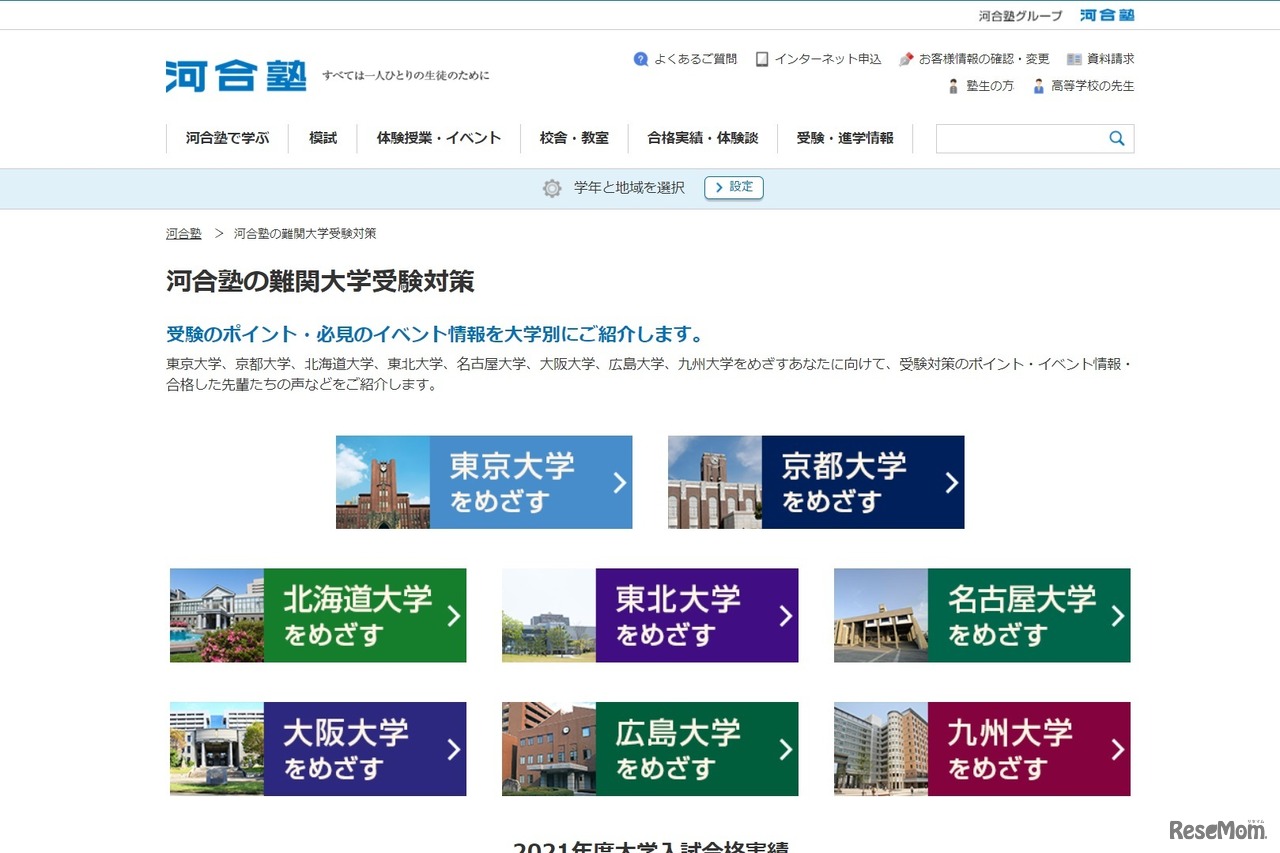Open the 模試 navigation menu

pos(322,138)
